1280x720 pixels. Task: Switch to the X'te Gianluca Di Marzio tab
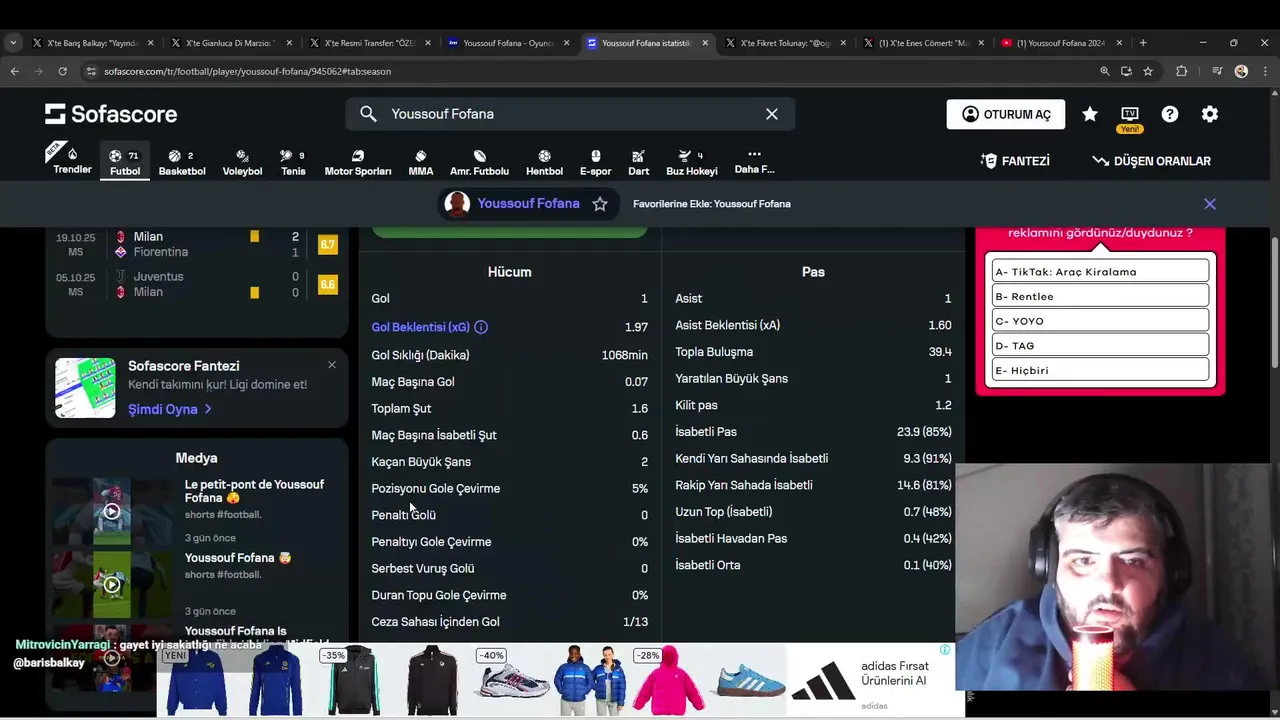[232, 43]
